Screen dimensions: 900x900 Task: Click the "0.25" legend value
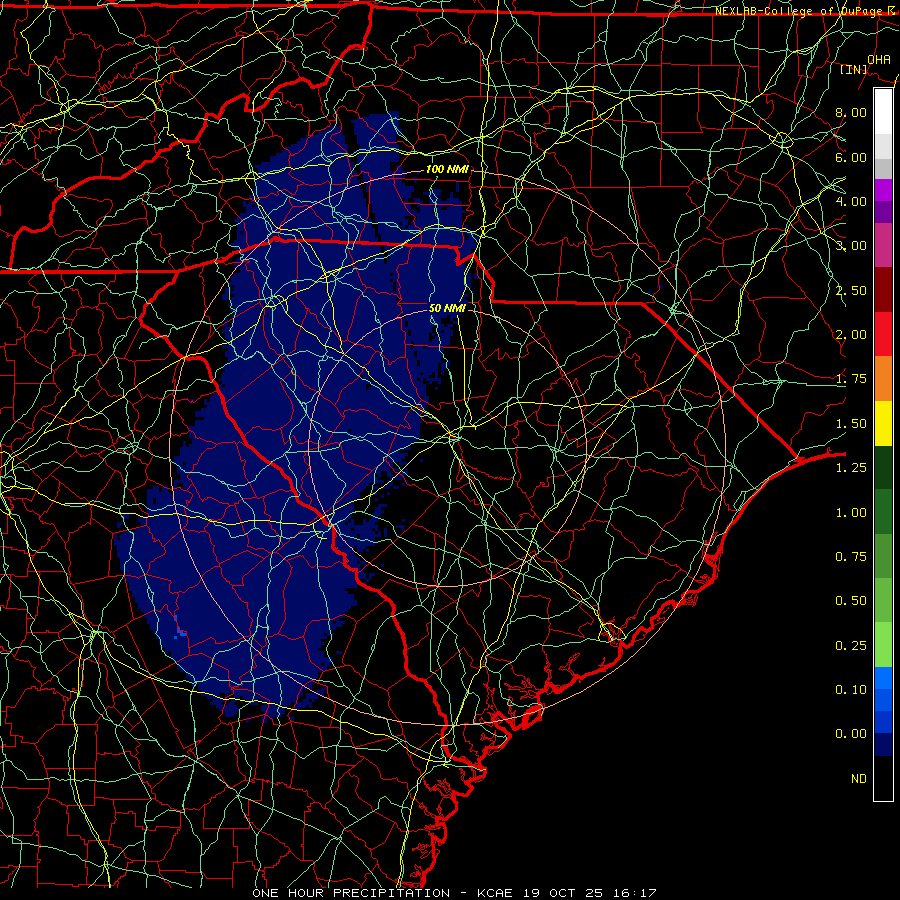pos(851,646)
